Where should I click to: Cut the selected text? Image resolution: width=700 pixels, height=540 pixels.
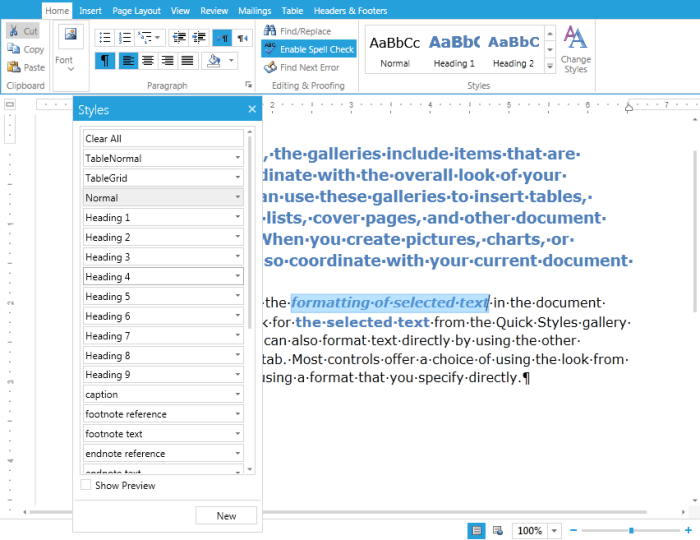pos(23,31)
